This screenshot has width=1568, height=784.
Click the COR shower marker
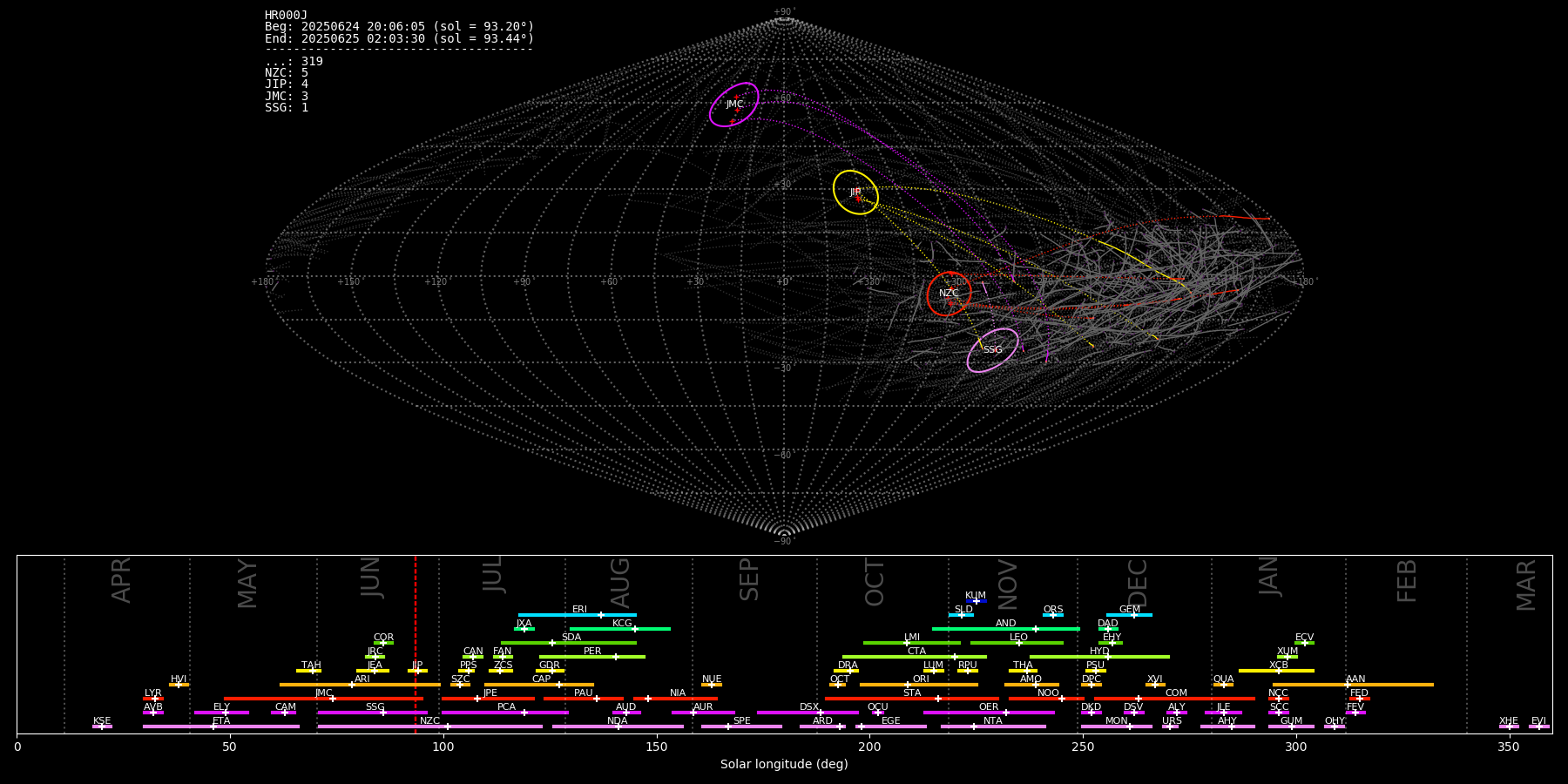coord(383,643)
